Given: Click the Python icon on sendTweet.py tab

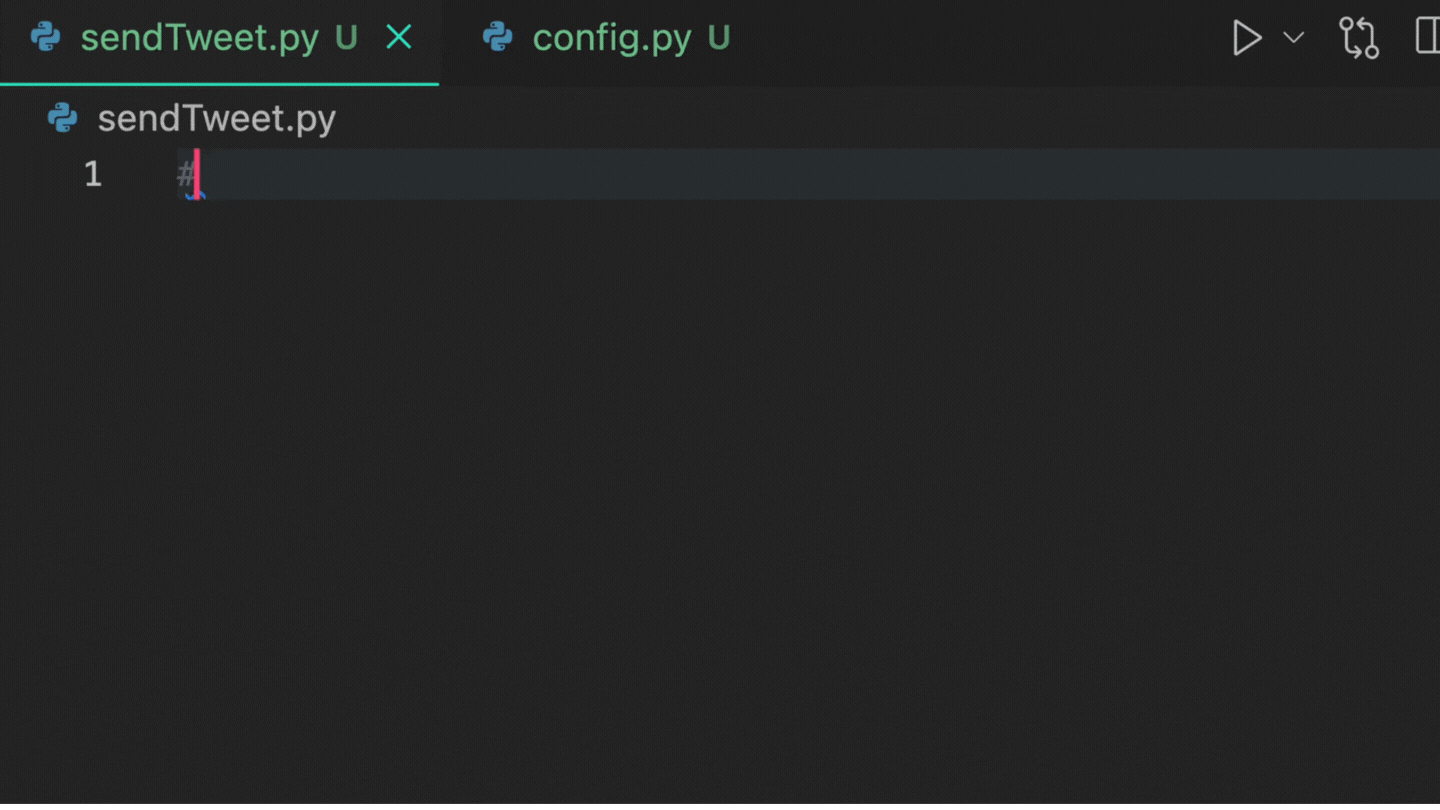Looking at the screenshot, I should click(47, 38).
